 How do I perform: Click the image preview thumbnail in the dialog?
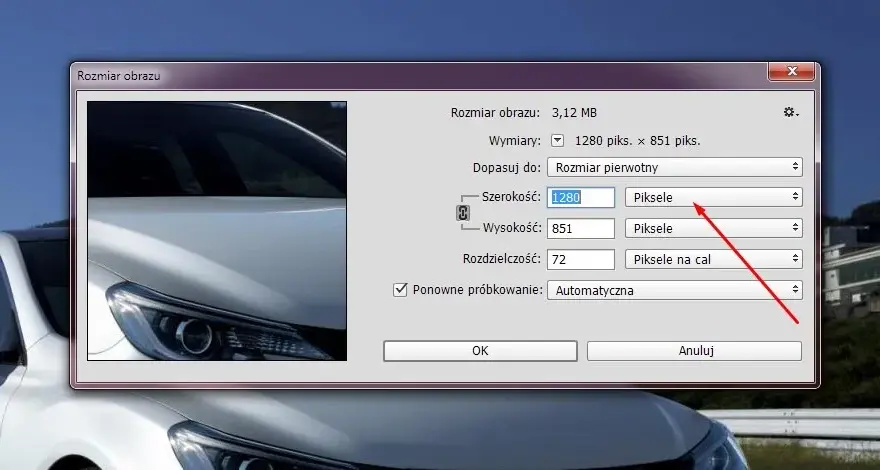click(x=217, y=231)
